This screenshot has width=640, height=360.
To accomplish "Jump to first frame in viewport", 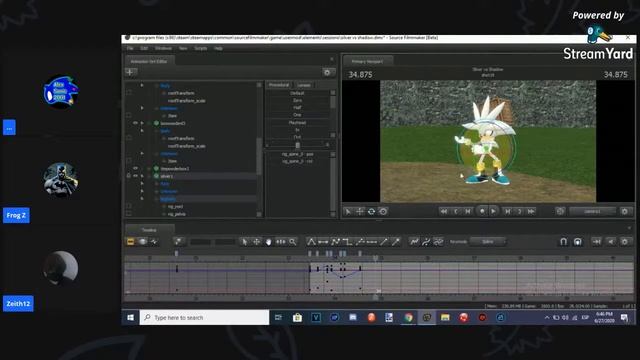I will point(443,211).
